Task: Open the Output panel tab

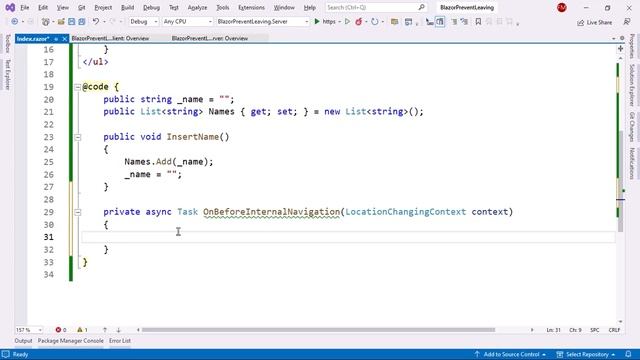Action: (23, 341)
